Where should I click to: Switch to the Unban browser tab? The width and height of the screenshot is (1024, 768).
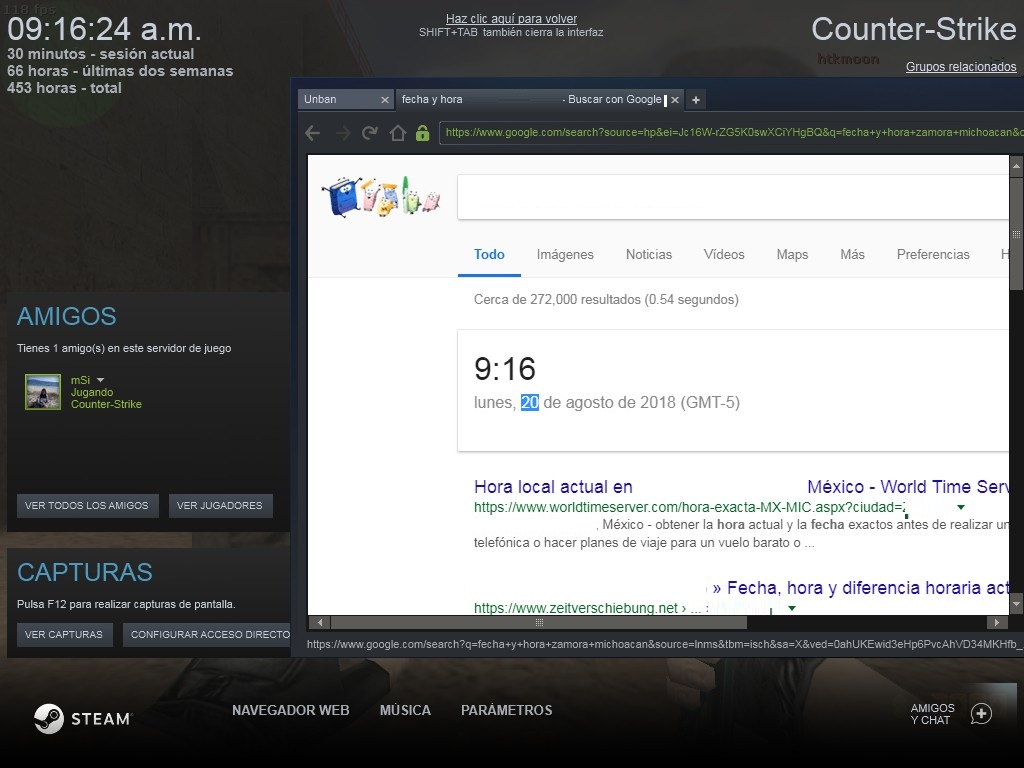340,99
